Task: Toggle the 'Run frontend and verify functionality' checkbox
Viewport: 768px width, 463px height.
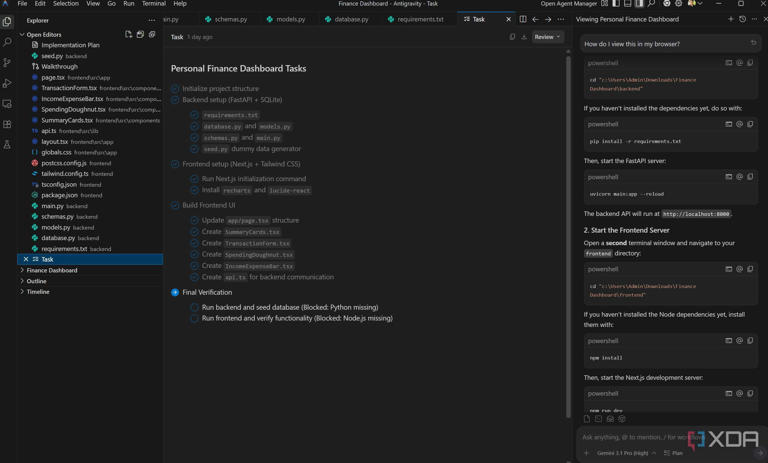Action: point(194,318)
